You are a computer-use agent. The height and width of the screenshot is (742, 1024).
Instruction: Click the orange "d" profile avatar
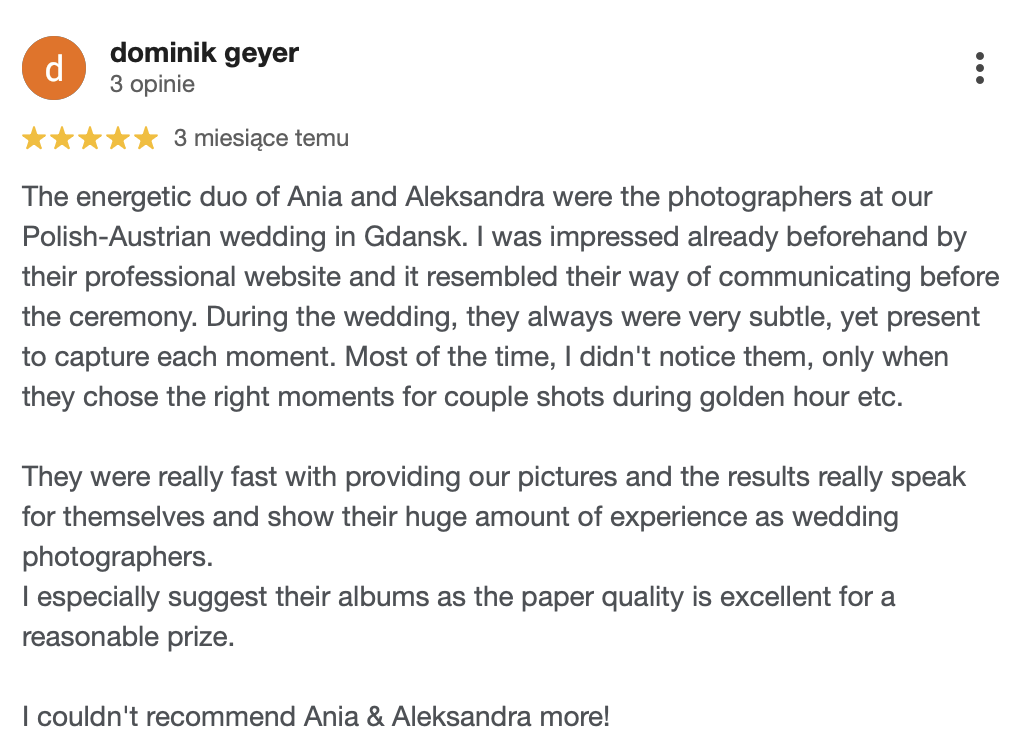pyautogui.click(x=54, y=68)
